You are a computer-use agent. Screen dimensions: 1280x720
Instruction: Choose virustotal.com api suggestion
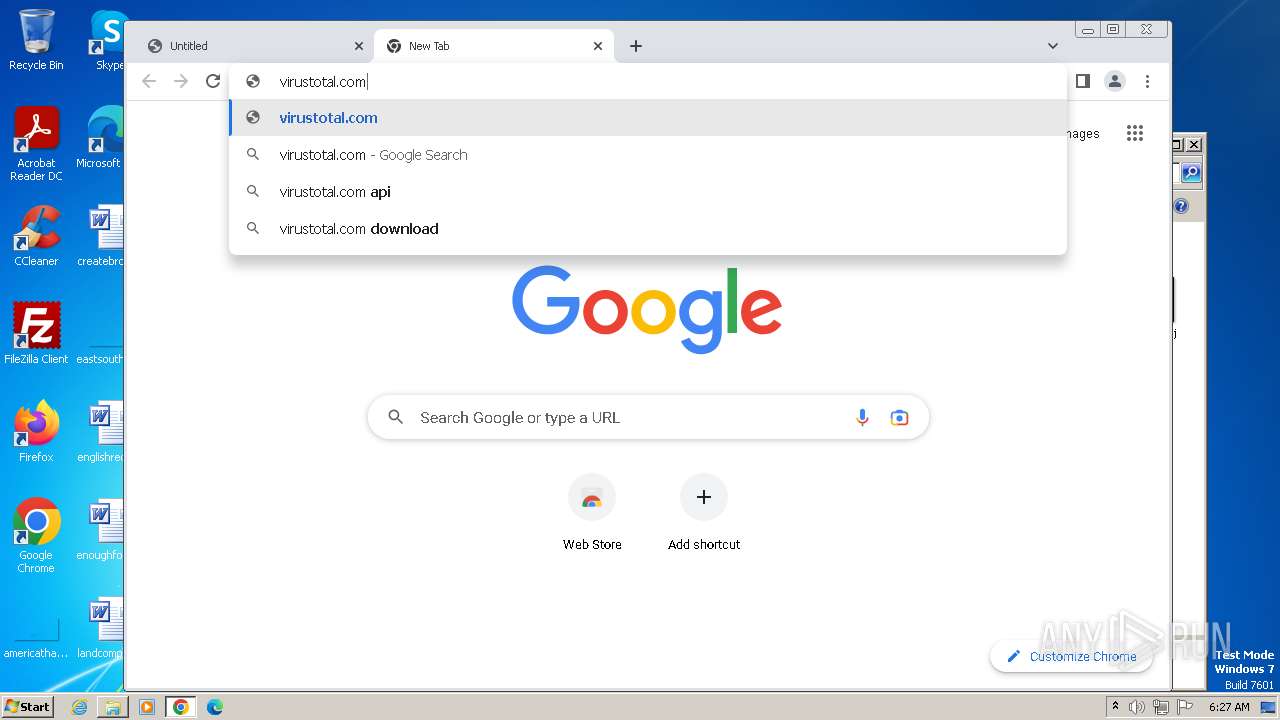coord(648,191)
